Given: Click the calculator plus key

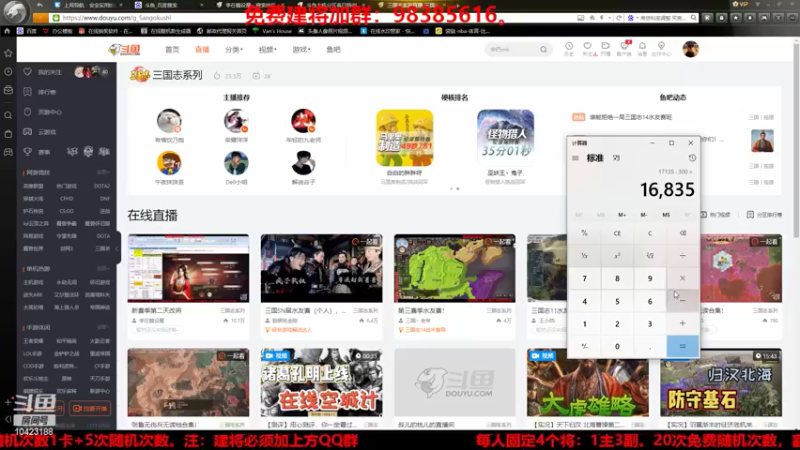Looking at the screenshot, I should [683, 323].
